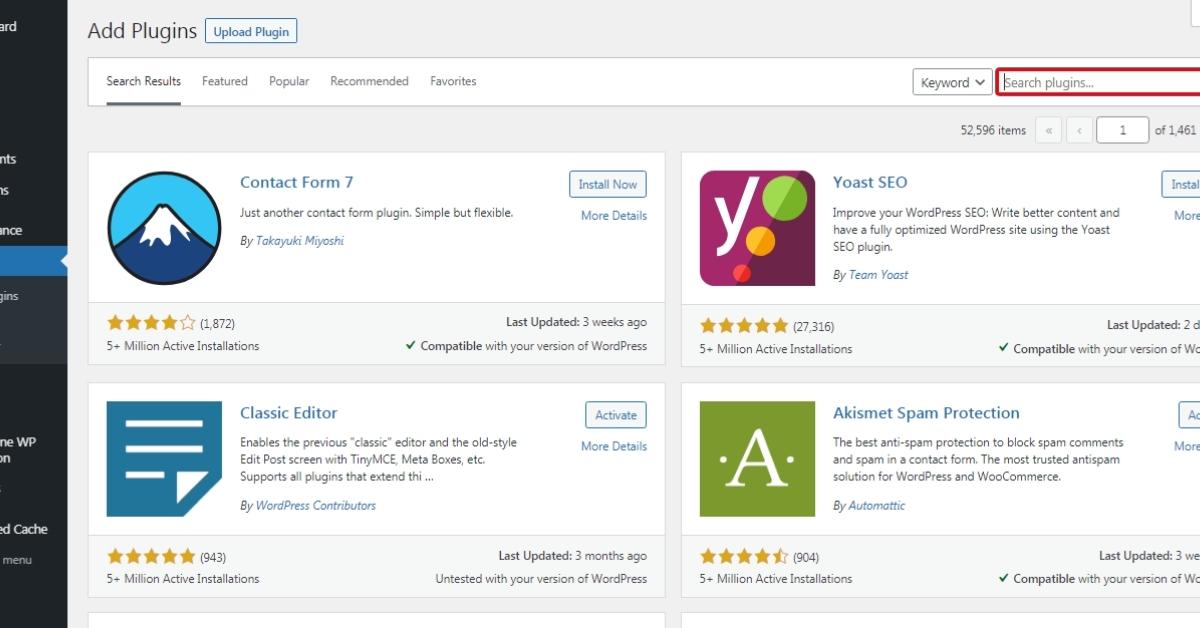Image resolution: width=1200 pixels, height=628 pixels.
Task: Switch to the Search Results tab
Action: pos(144,81)
